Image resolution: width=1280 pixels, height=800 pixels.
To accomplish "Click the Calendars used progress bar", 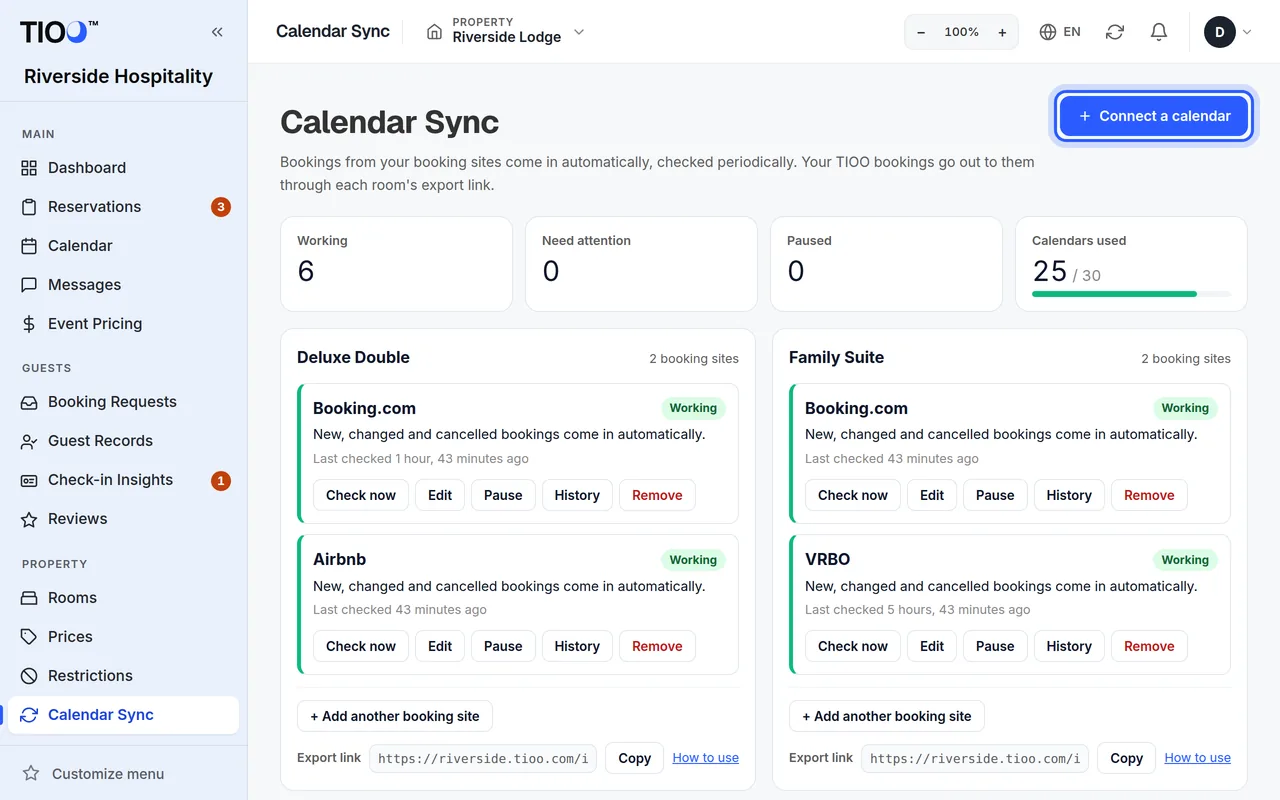I will (x=1131, y=294).
